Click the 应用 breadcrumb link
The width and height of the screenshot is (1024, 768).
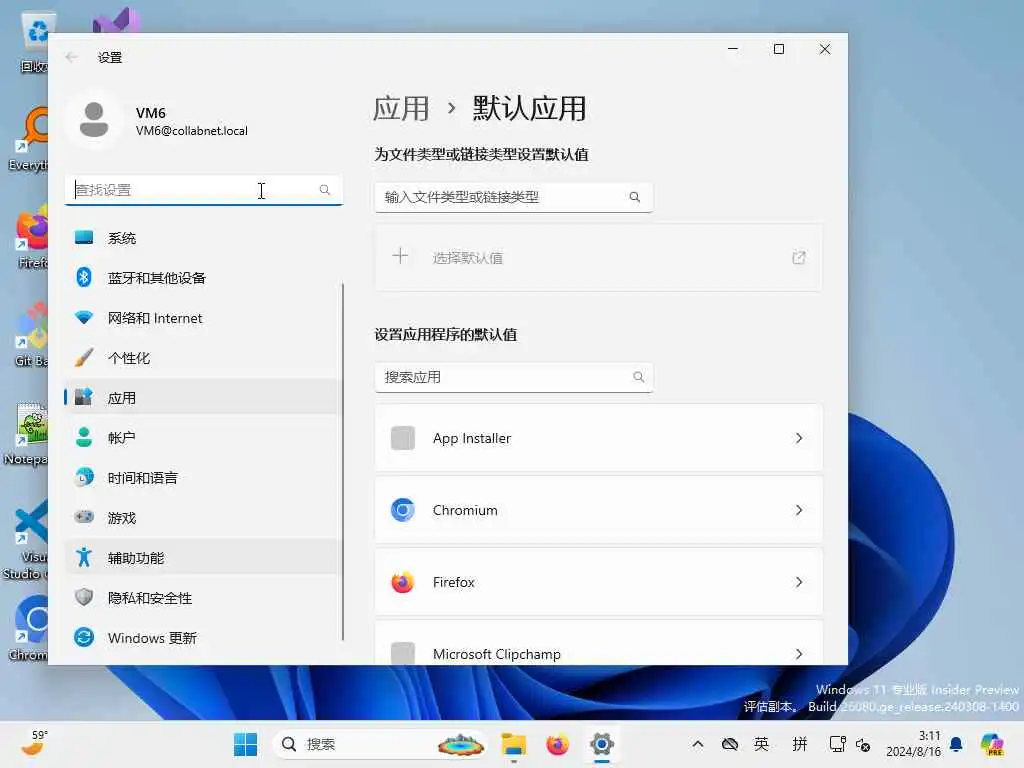pos(401,108)
